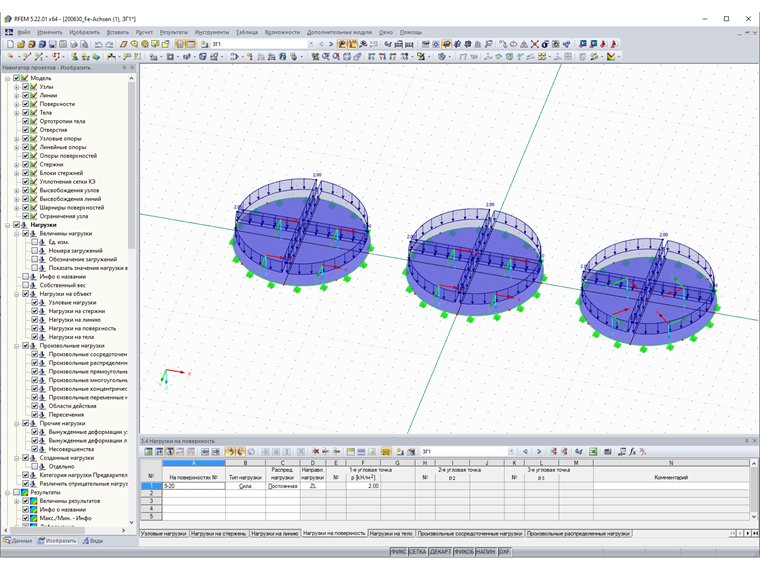Collapse the Нагрузки tree node
760x570 pixels.
8,225
